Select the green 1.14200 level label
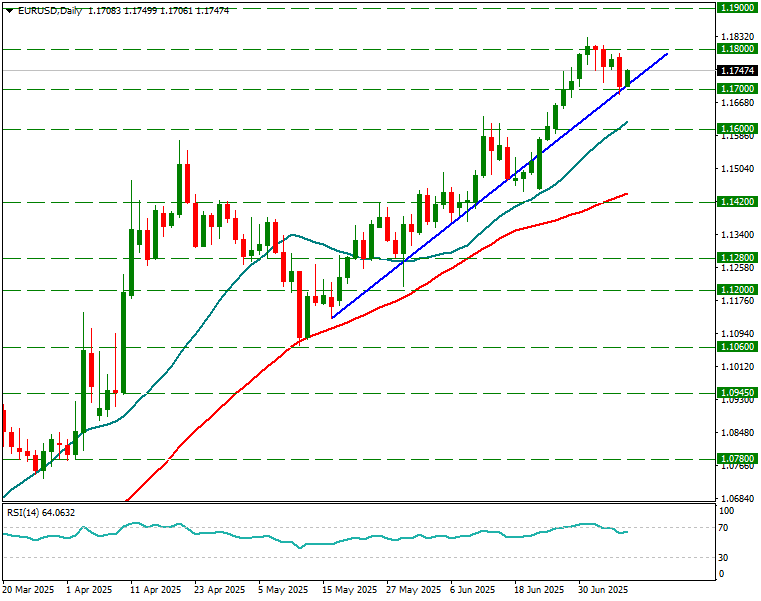This screenshot has height=601, width=761. (x=737, y=201)
